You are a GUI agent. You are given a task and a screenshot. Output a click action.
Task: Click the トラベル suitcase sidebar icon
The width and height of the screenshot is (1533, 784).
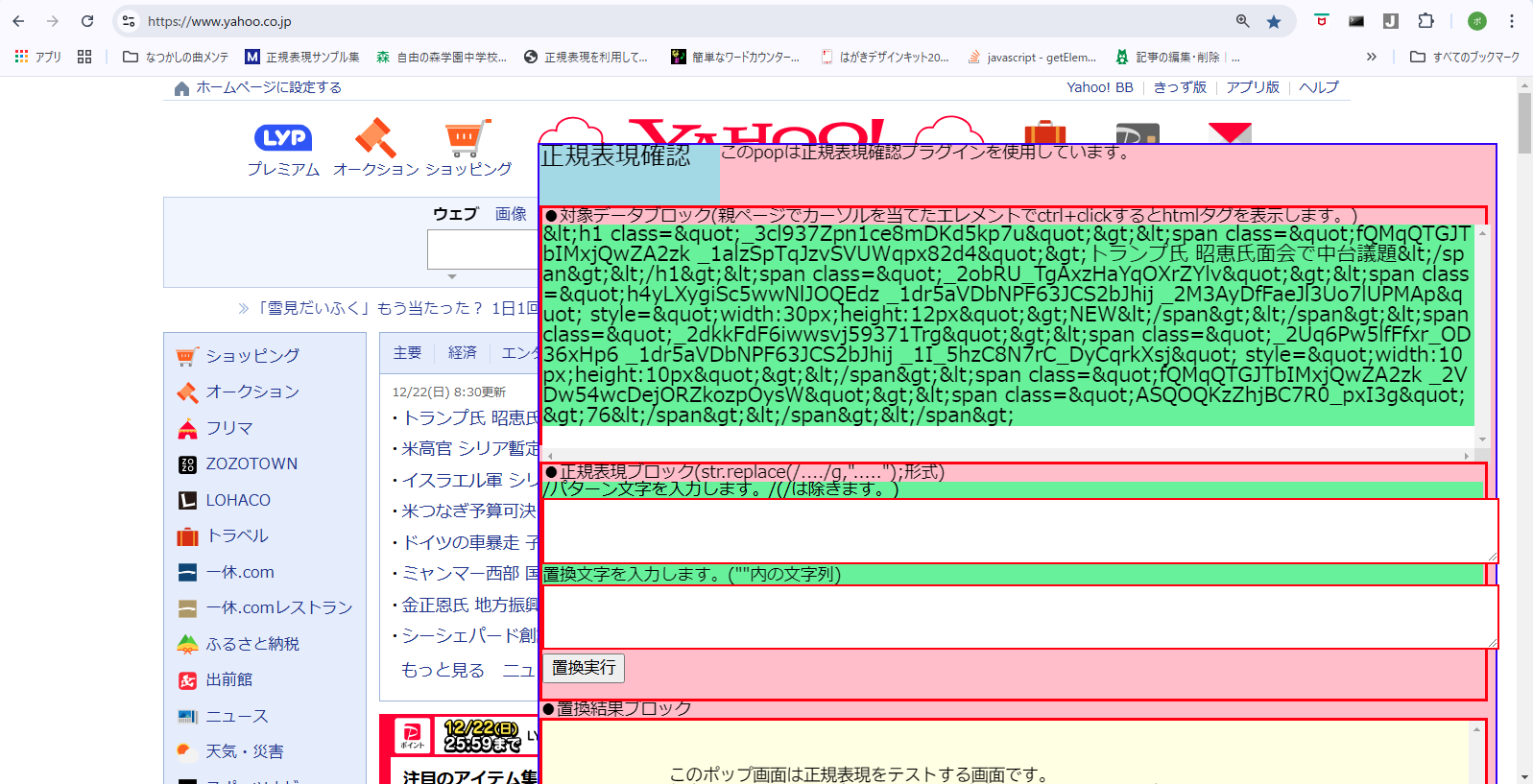(187, 536)
